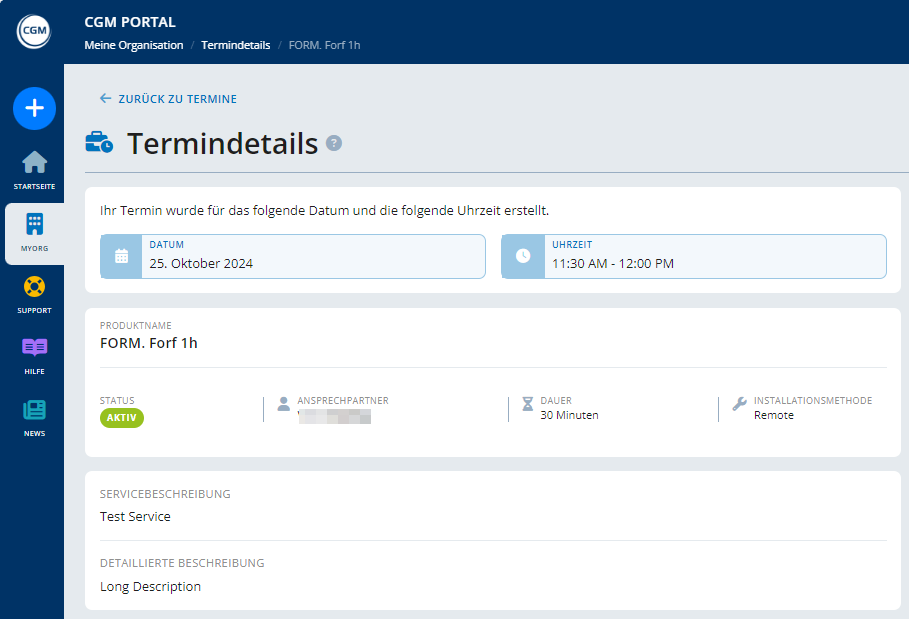Select the Datum field showing 25. Oktober 2024

point(290,256)
